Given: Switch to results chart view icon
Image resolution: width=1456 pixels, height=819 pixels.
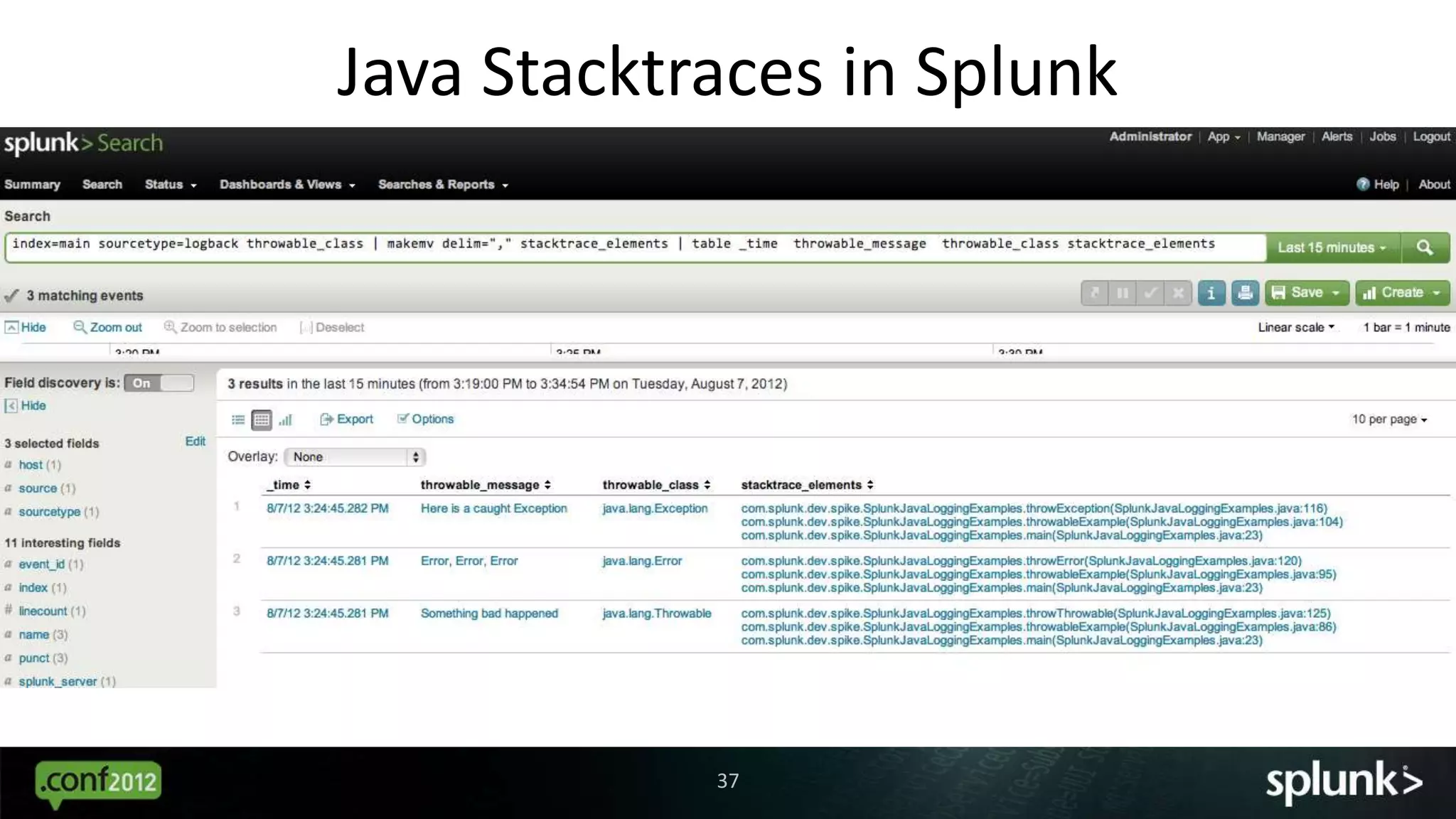Looking at the screenshot, I should pyautogui.click(x=286, y=420).
